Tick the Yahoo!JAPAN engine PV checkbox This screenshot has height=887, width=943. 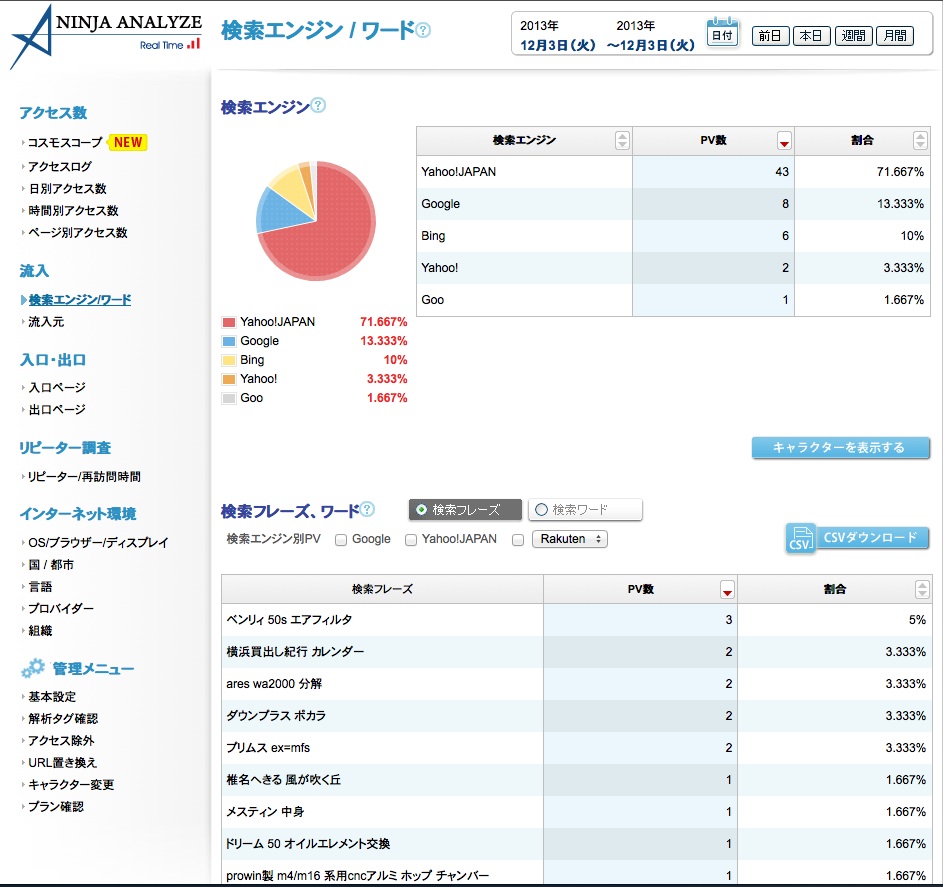pyautogui.click(x=411, y=540)
